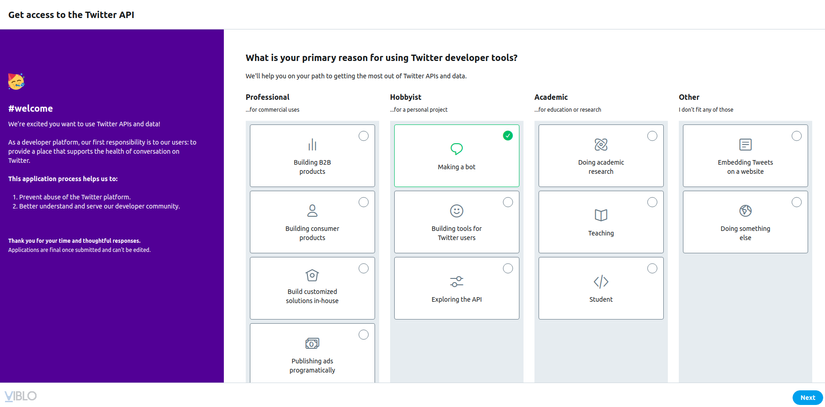
Task: Select the Doing academic research radio button
Action: click(652, 136)
